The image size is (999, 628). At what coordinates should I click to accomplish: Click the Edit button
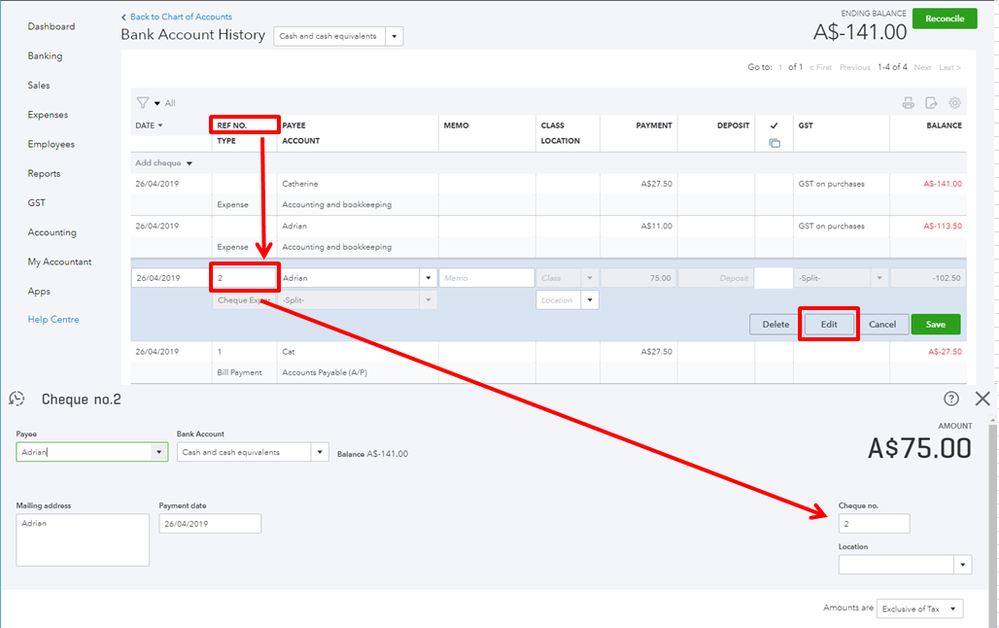(828, 324)
